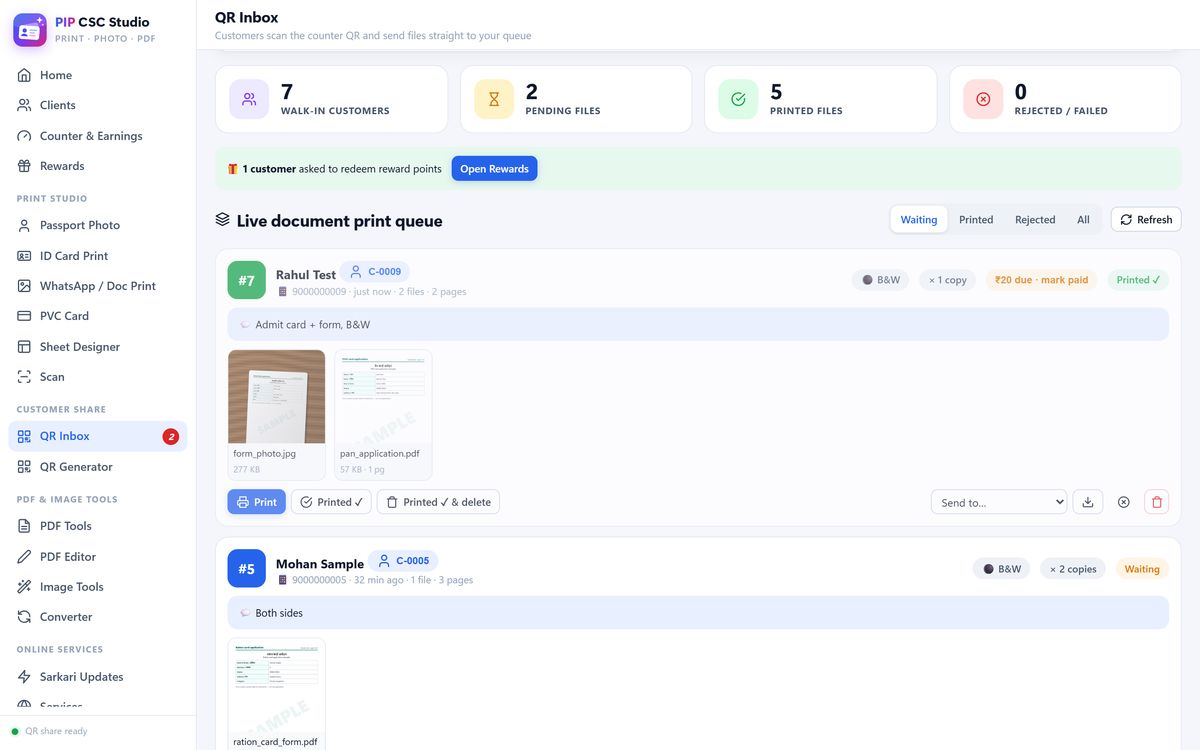Print Rahul Test's documents

tap(257, 502)
